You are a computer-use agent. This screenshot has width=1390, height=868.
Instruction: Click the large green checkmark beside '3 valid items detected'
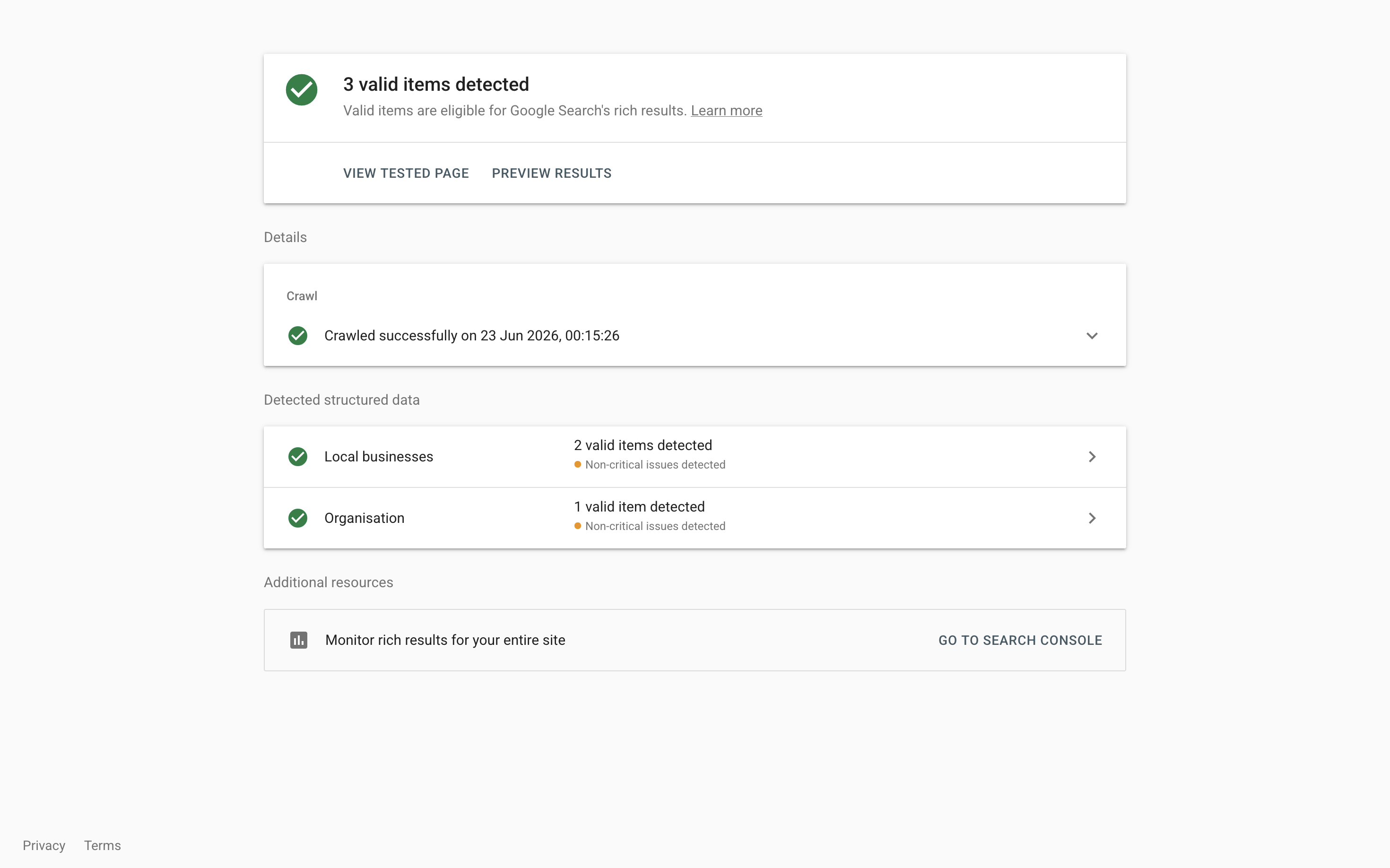click(x=302, y=89)
